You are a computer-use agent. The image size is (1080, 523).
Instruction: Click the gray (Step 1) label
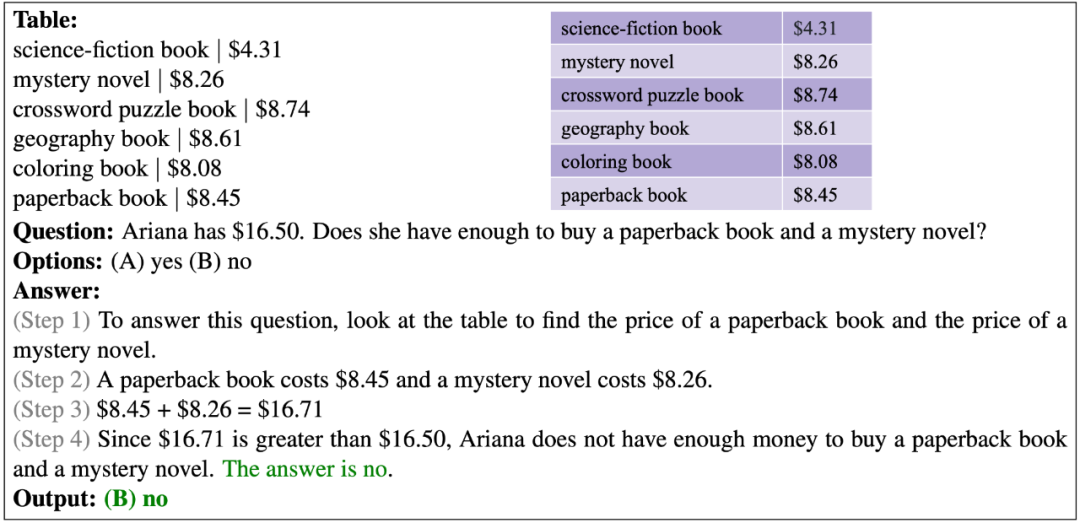(x=52, y=321)
